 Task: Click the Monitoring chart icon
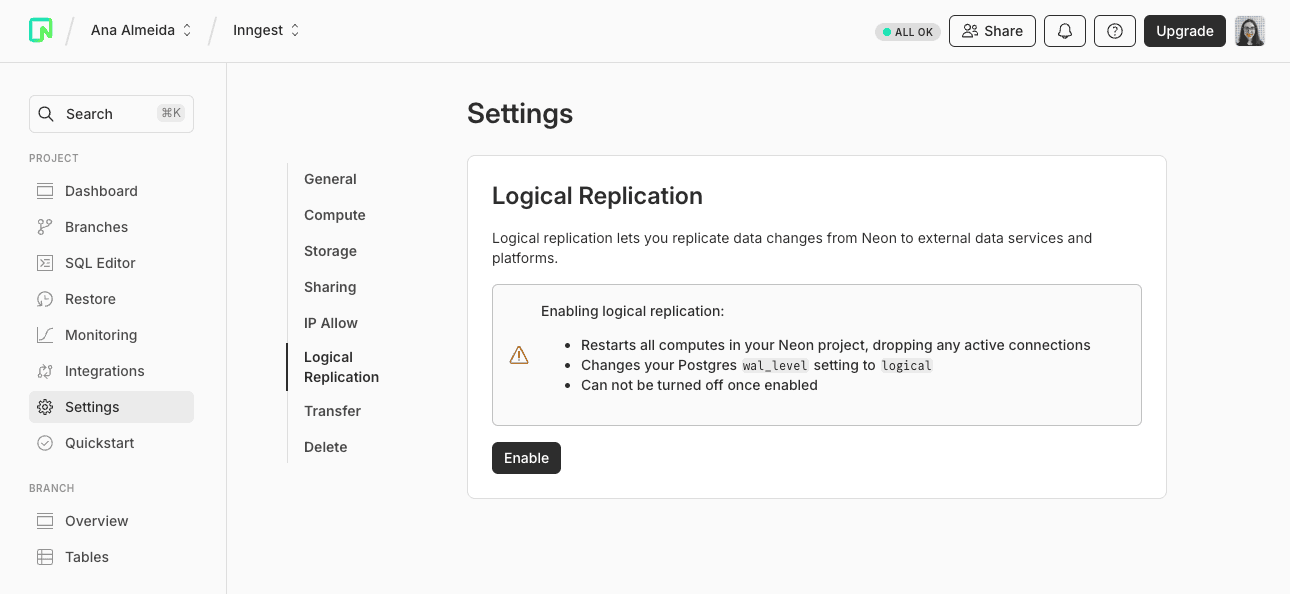coord(46,335)
